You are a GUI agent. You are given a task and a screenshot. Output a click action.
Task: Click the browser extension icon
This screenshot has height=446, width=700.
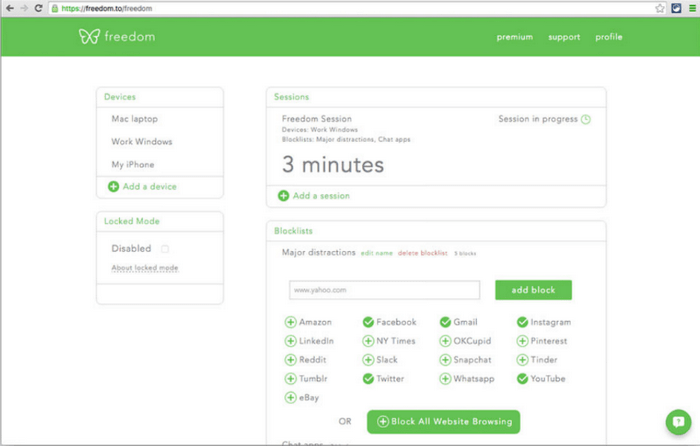(676, 8)
